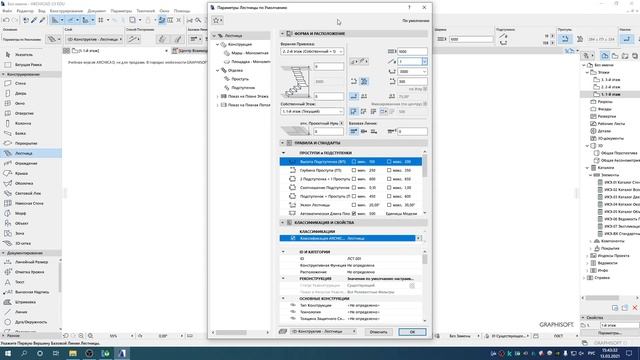
Task: Open the Windows Start menu
Action: (x=8, y=353)
